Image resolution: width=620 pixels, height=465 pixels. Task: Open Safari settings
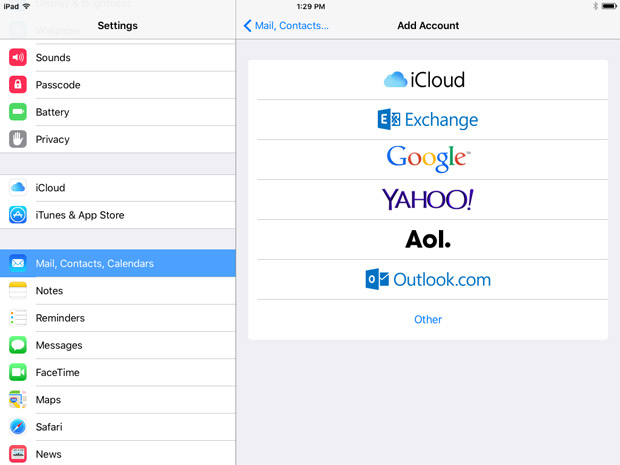(x=117, y=427)
